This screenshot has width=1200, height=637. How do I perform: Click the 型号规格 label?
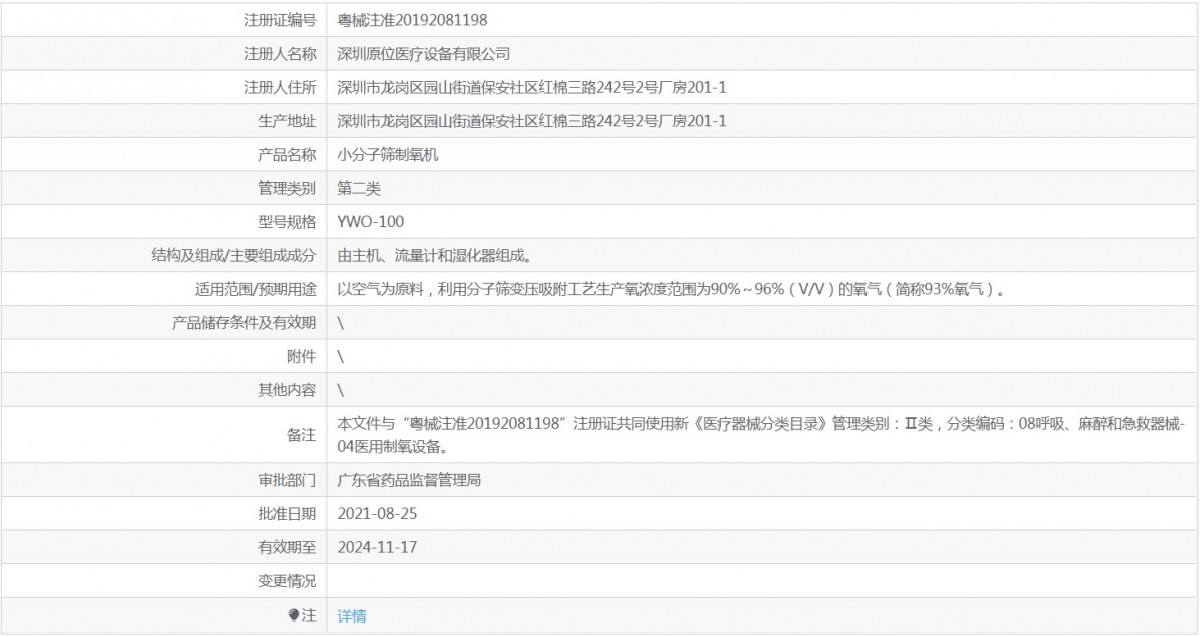(x=287, y=222)
